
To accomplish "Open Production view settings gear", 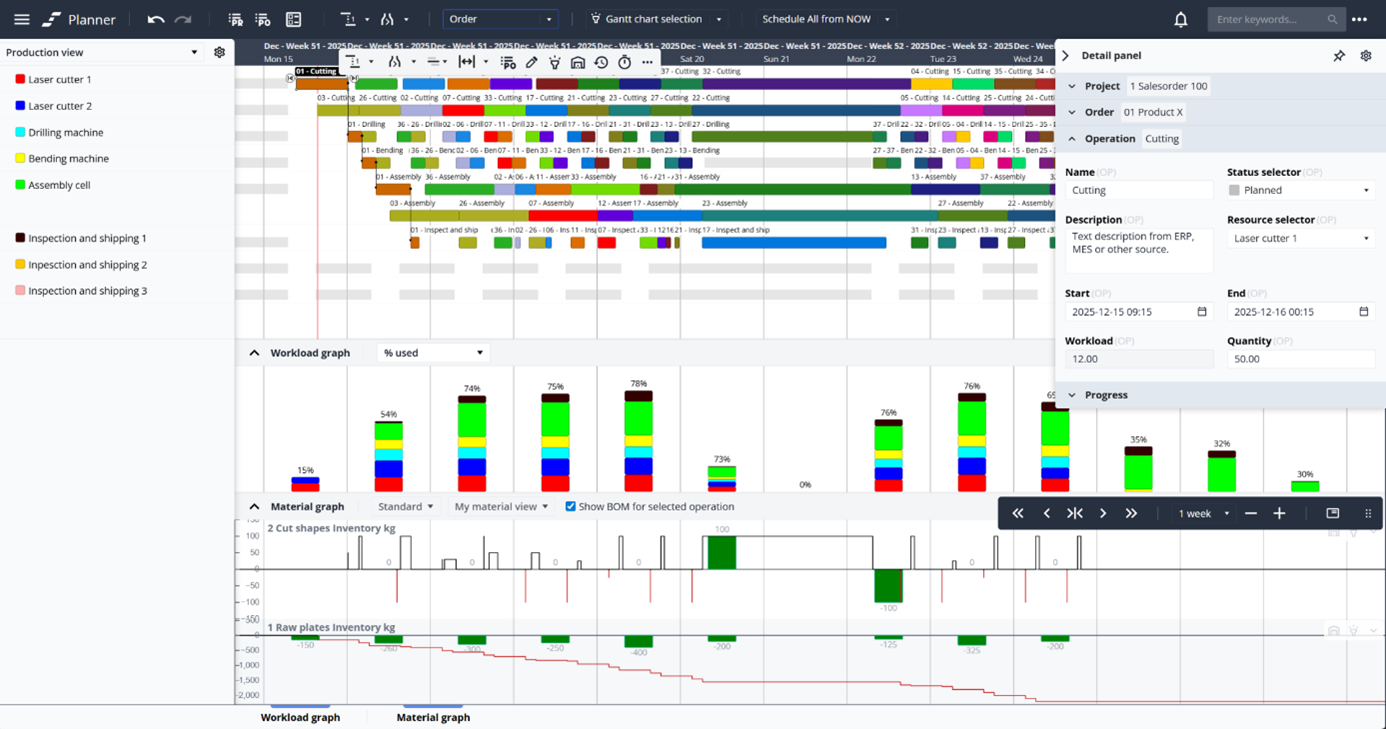I will pyautogui.click(x=219, y=52).
